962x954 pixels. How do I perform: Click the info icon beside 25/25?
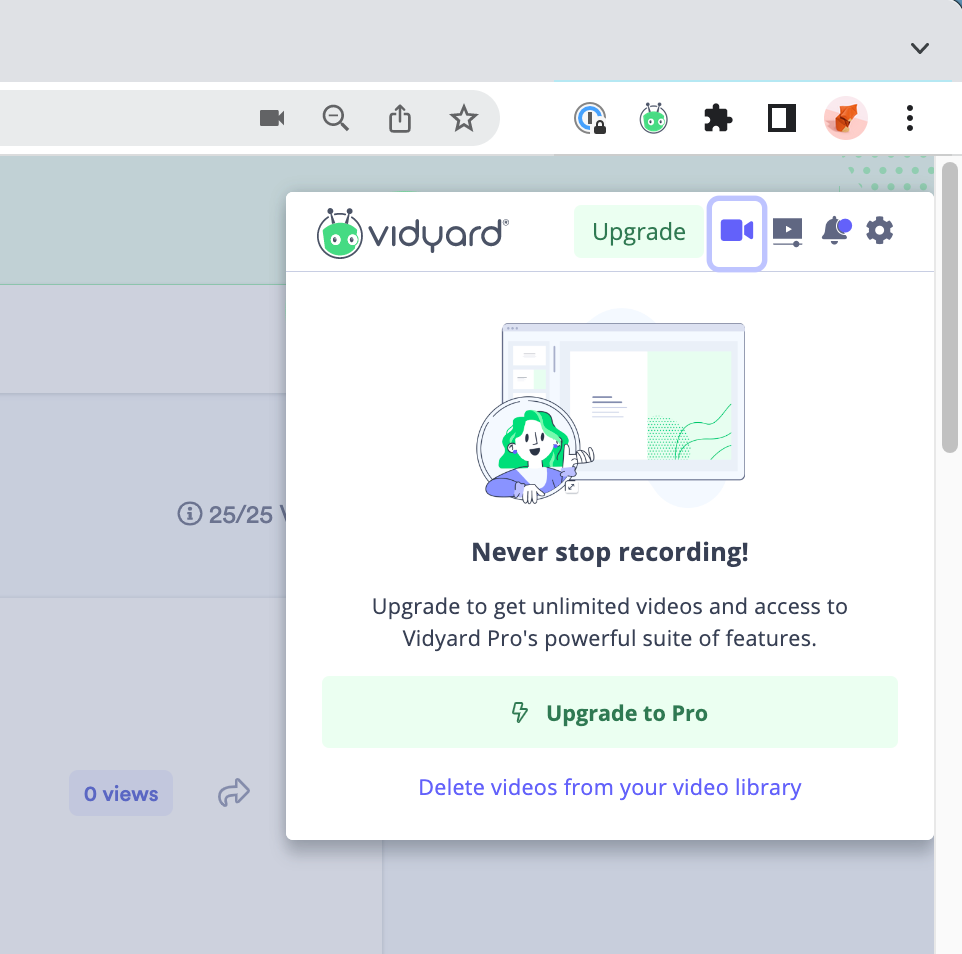point(190,514)
